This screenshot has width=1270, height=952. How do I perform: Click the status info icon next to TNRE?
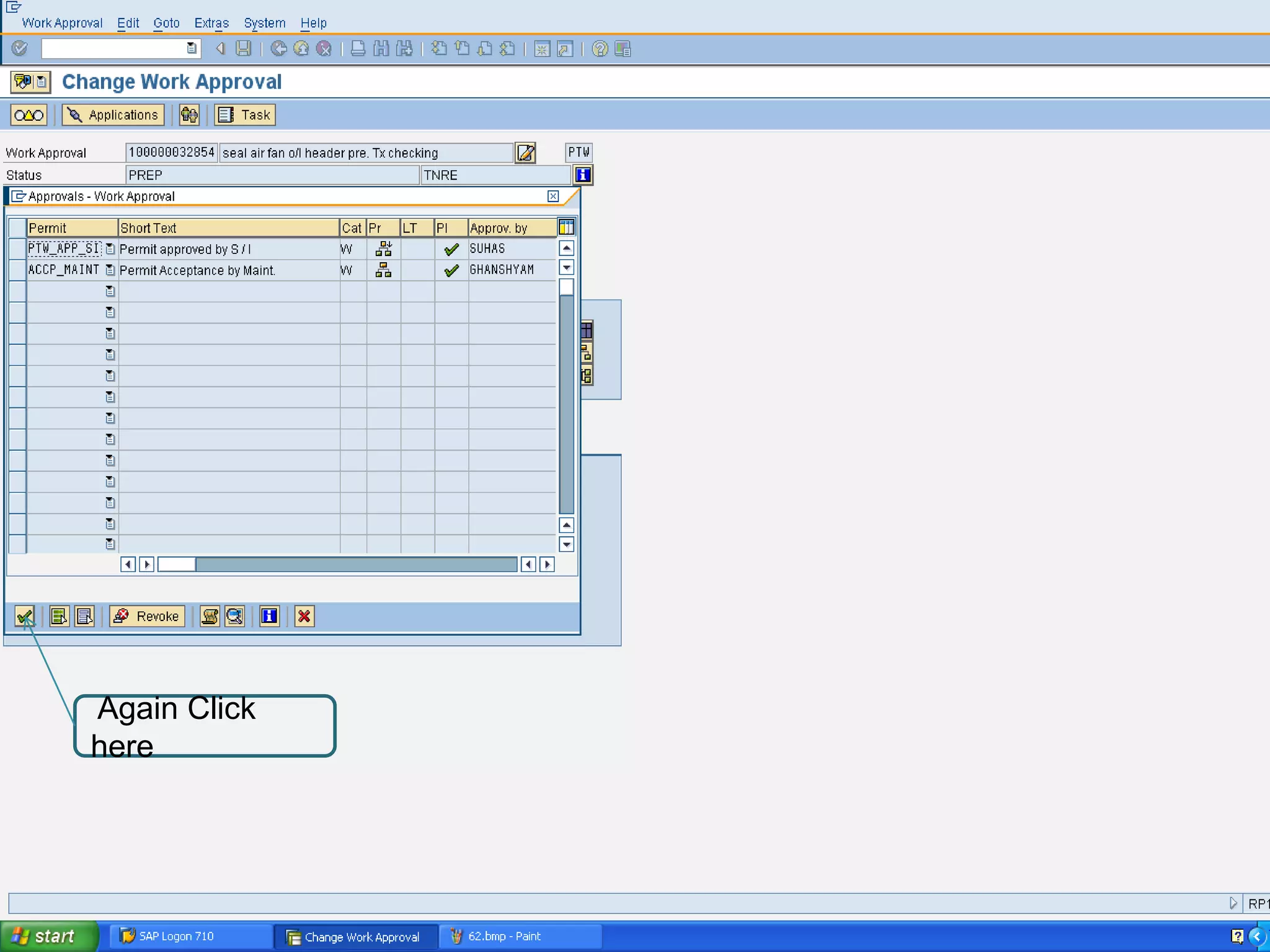coord(583,175)
